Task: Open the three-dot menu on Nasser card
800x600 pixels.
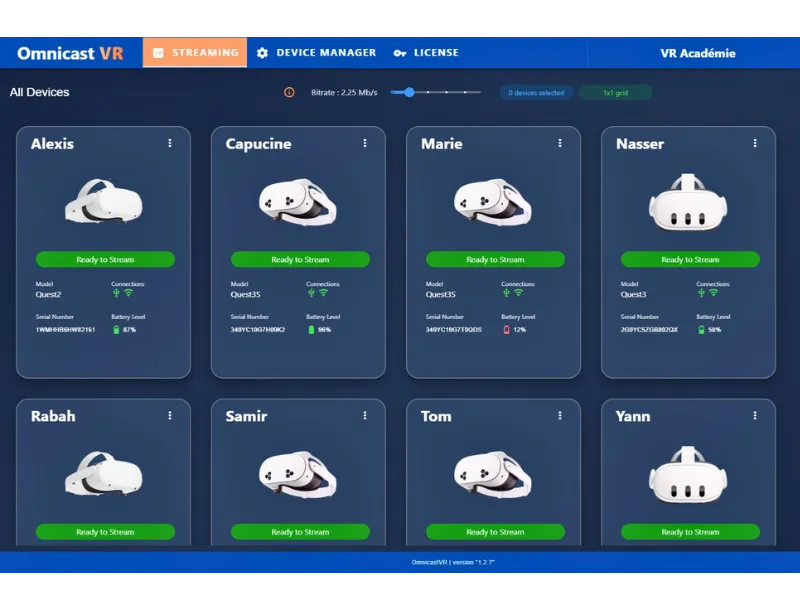Action: (x=755, y=143)
